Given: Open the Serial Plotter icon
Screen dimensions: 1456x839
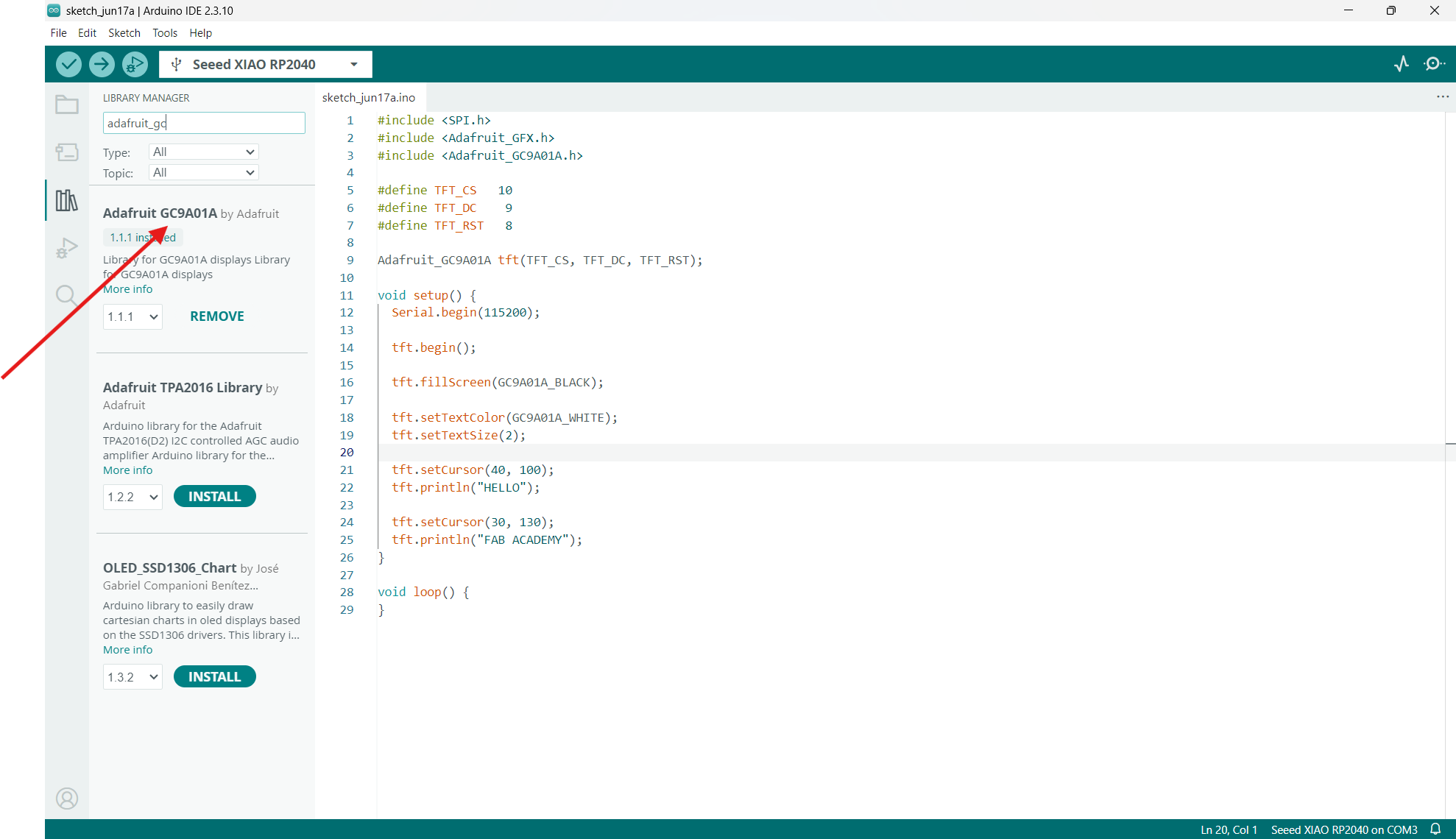Looking at the screenshot, I should (x=1402, y=64).
